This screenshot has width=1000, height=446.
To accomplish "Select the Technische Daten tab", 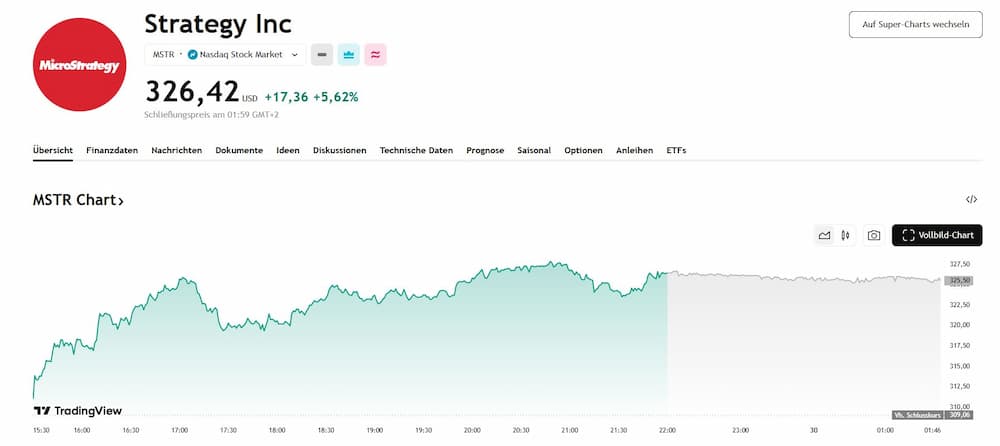I will 416,150.
